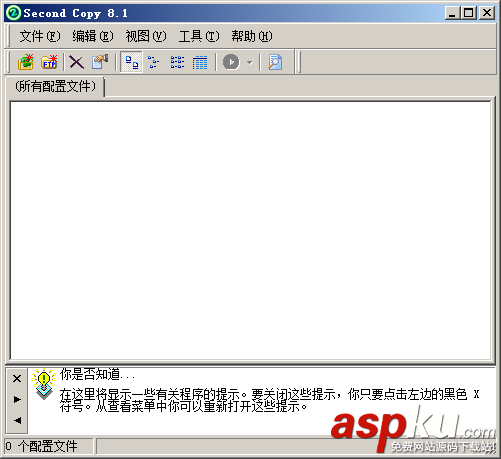Close the Second Copy window
501x459 pixels.
487,13
